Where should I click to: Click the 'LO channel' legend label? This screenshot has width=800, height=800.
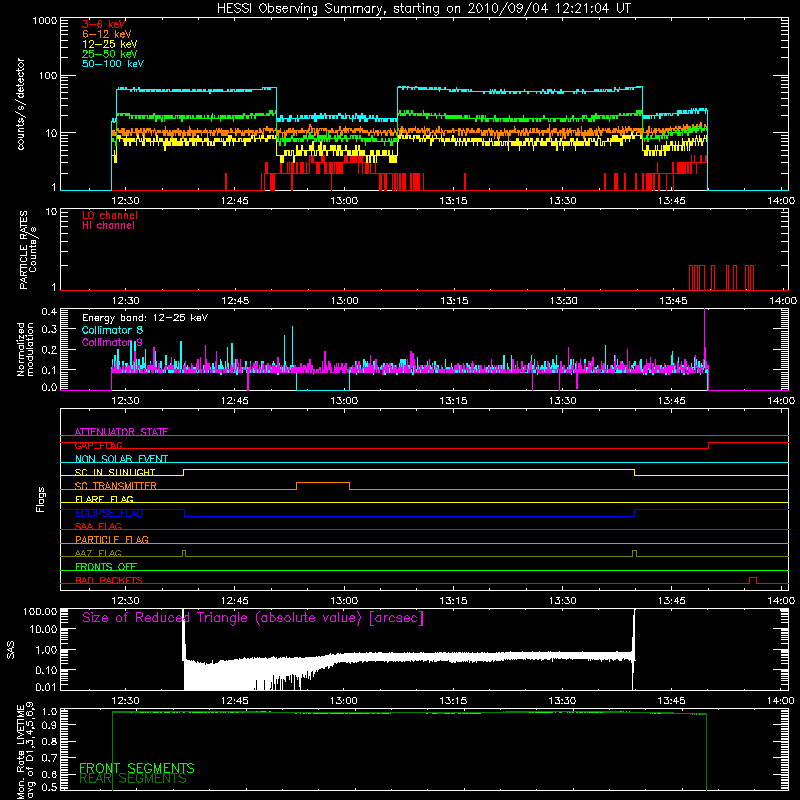(x=110, y=216)
